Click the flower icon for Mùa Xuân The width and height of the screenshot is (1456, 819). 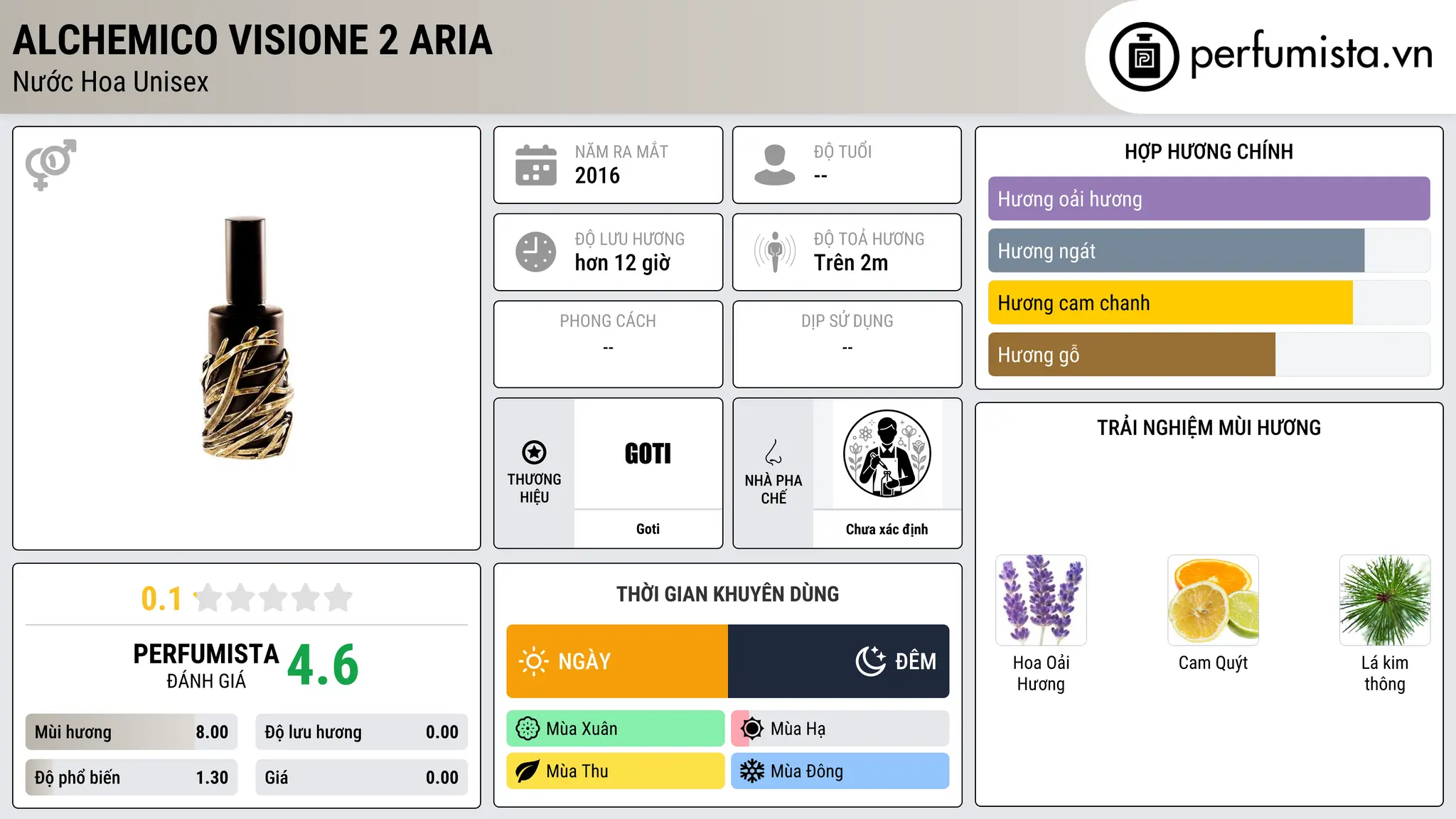pos(528,729)
